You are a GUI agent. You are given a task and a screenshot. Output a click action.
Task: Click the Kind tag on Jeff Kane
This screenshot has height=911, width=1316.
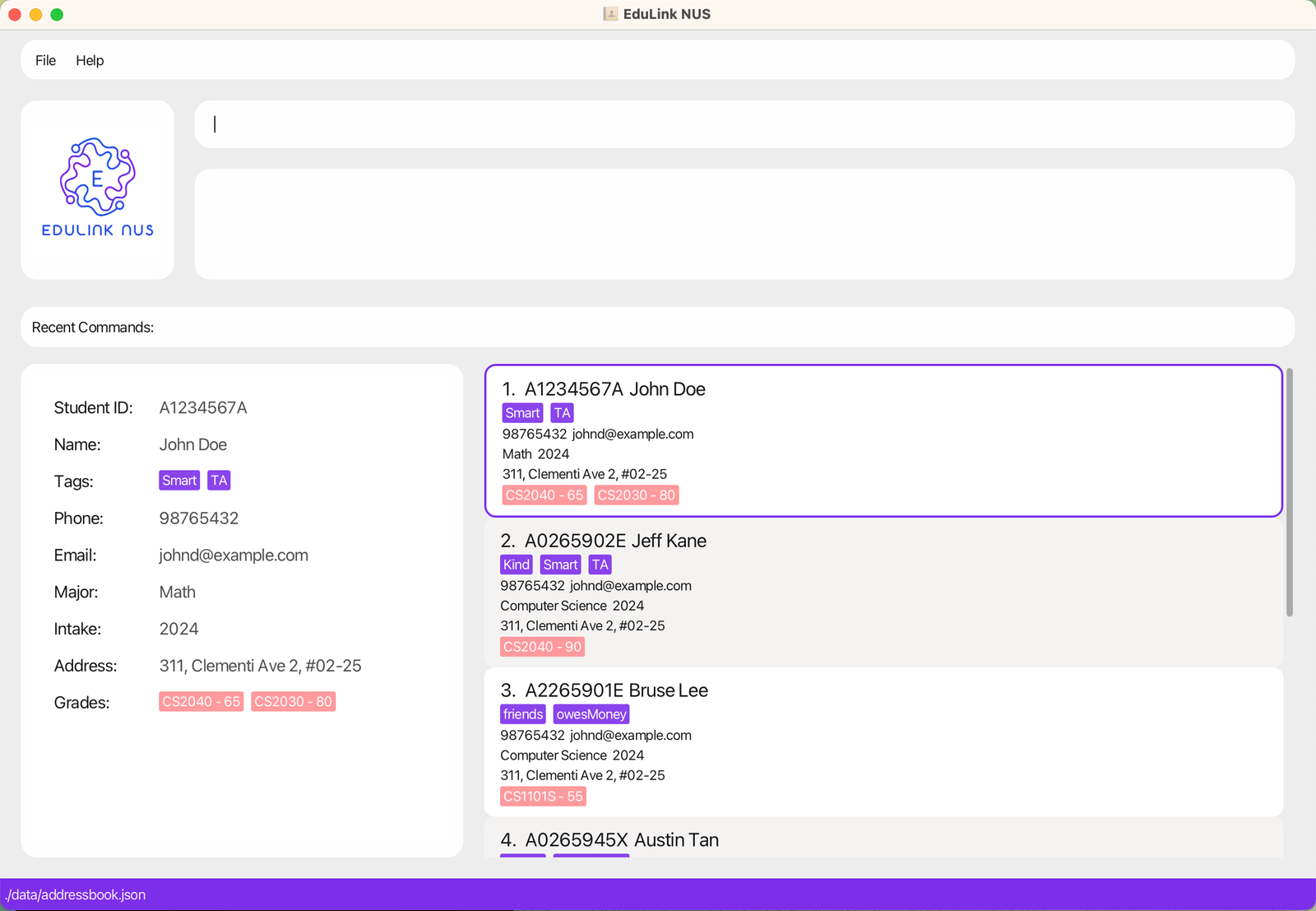tap(517, 565)
